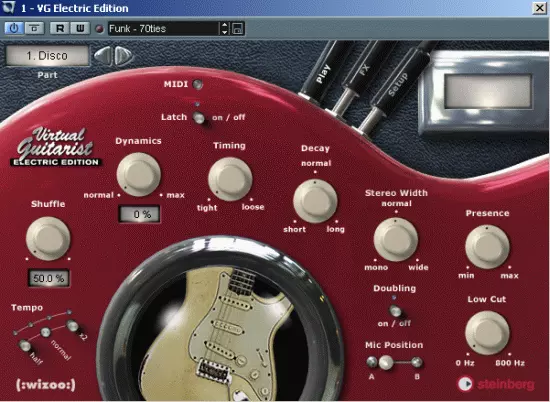Toggle the plugin power bypass button
Viewport: 550px width, 402px height.
coord(14,28)
